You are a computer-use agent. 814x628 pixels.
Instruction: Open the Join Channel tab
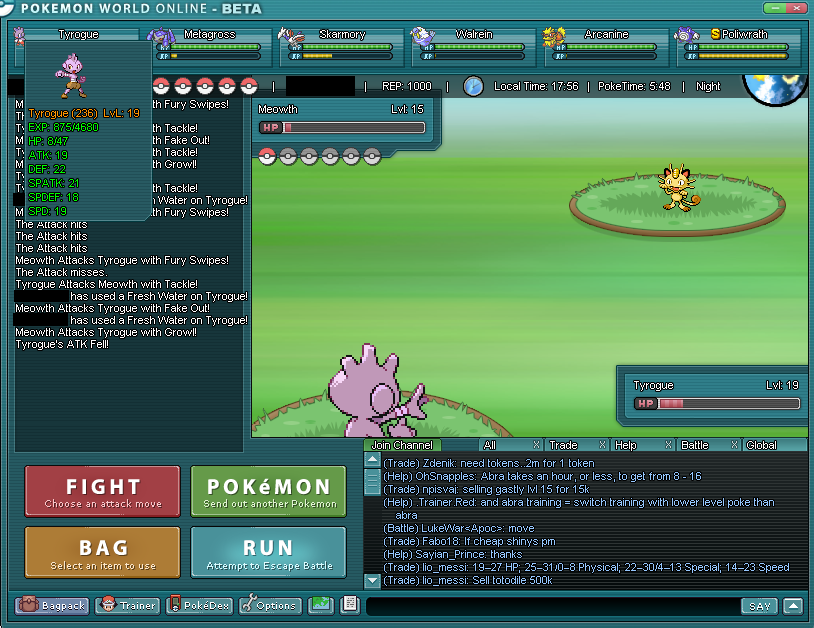[402, 445]
